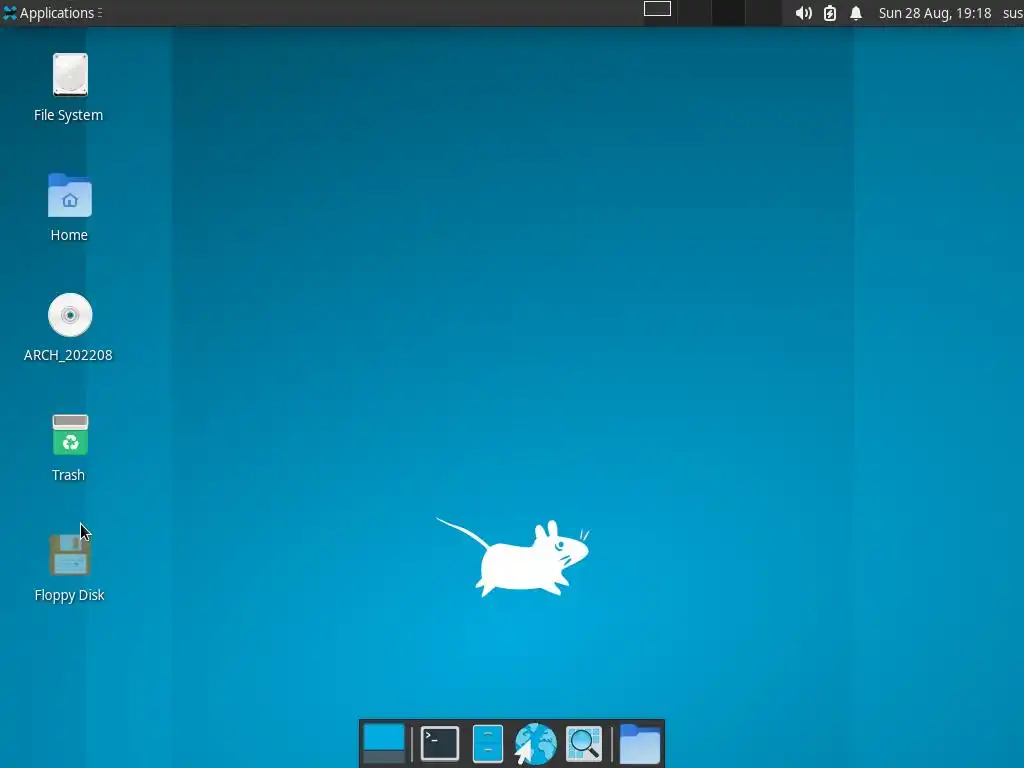Open the Application Finder magnifier icon
The height and width of the screenshot is (768, 1024).
click(583, 743)
